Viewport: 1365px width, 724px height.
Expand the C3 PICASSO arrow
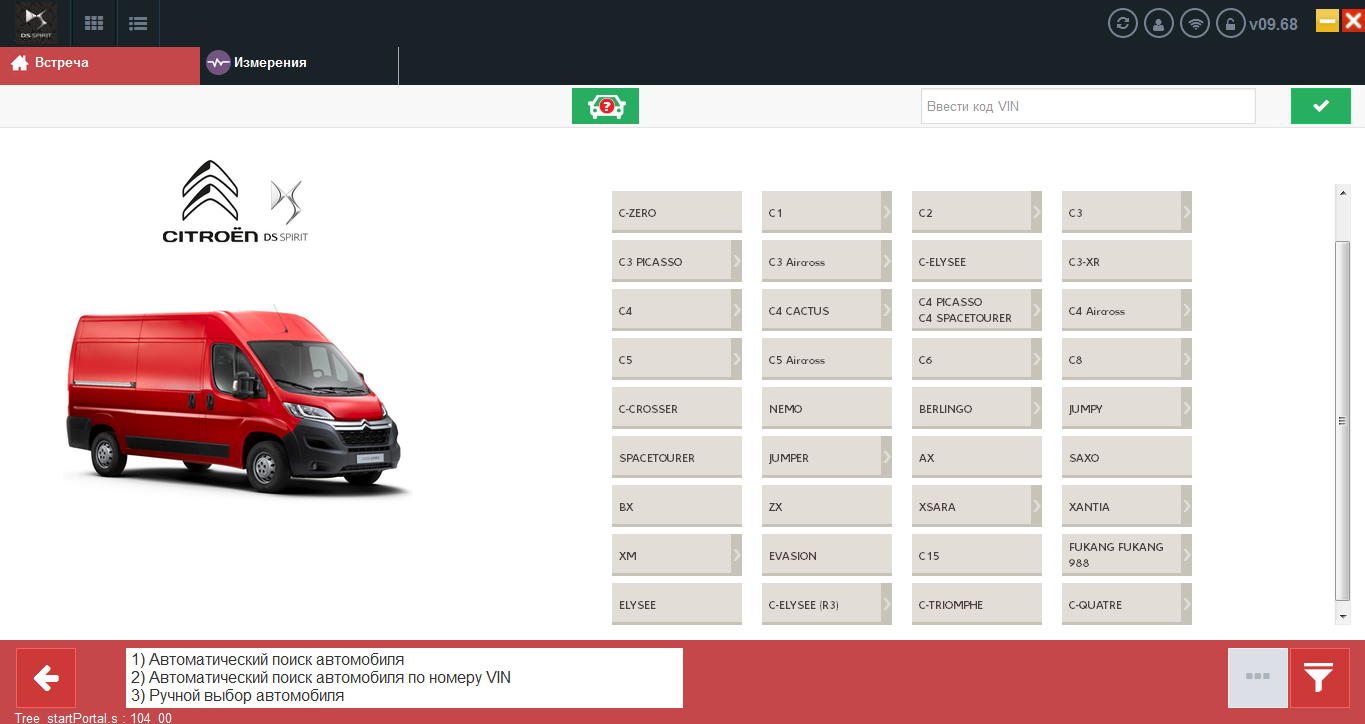pyautogui.click(x=736, y=261)
